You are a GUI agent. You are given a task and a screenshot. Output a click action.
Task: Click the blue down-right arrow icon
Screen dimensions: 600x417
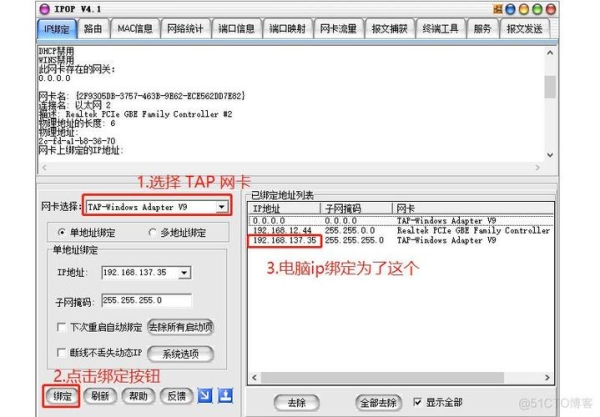click(x=205, y=395)
